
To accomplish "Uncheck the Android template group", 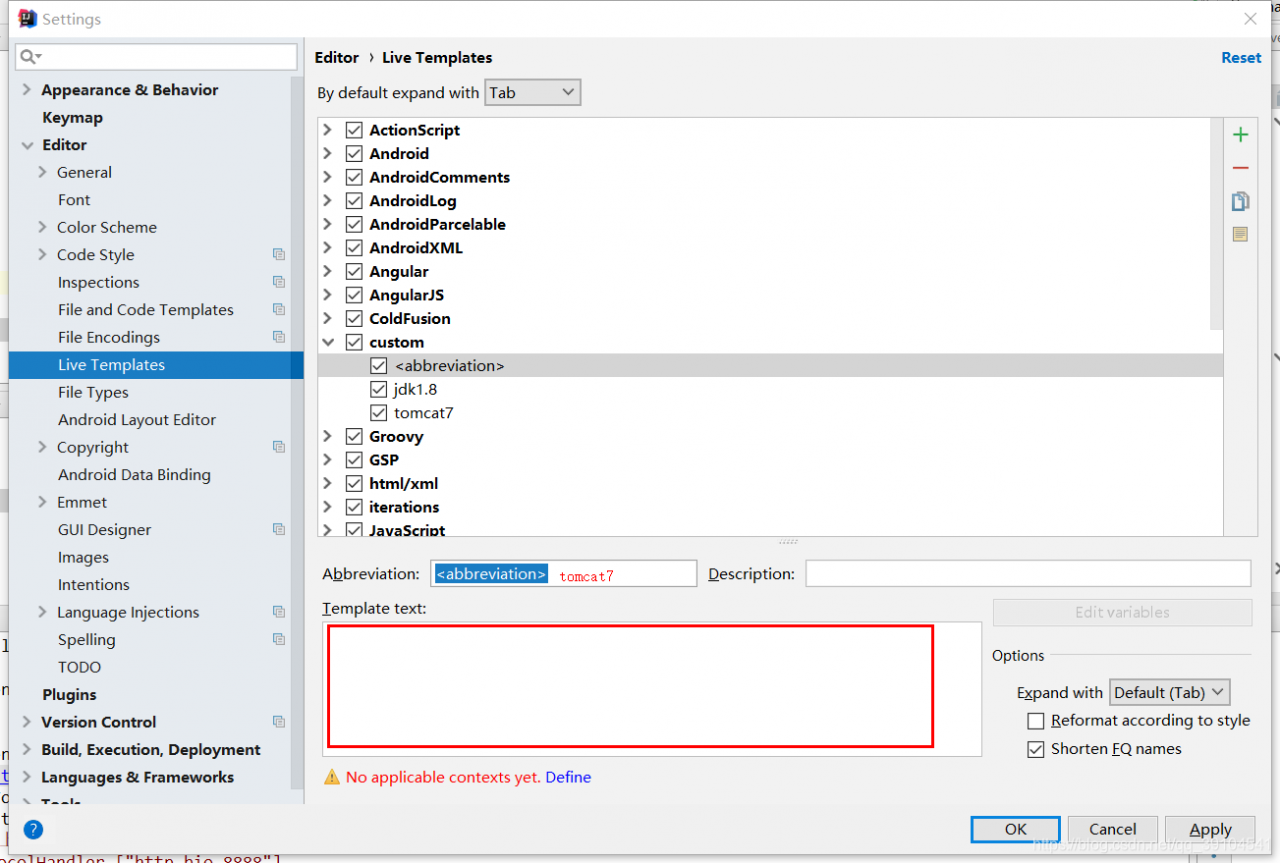I will coord(354,154).
